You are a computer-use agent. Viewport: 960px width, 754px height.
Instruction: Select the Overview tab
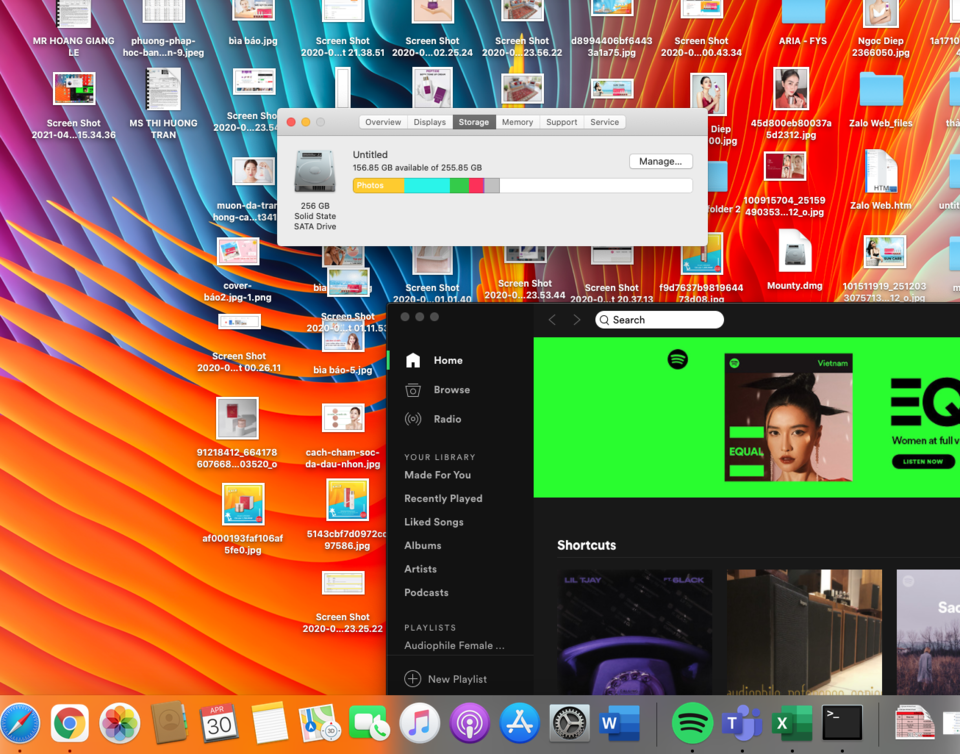pyautogui.click(x=383, y=122)
